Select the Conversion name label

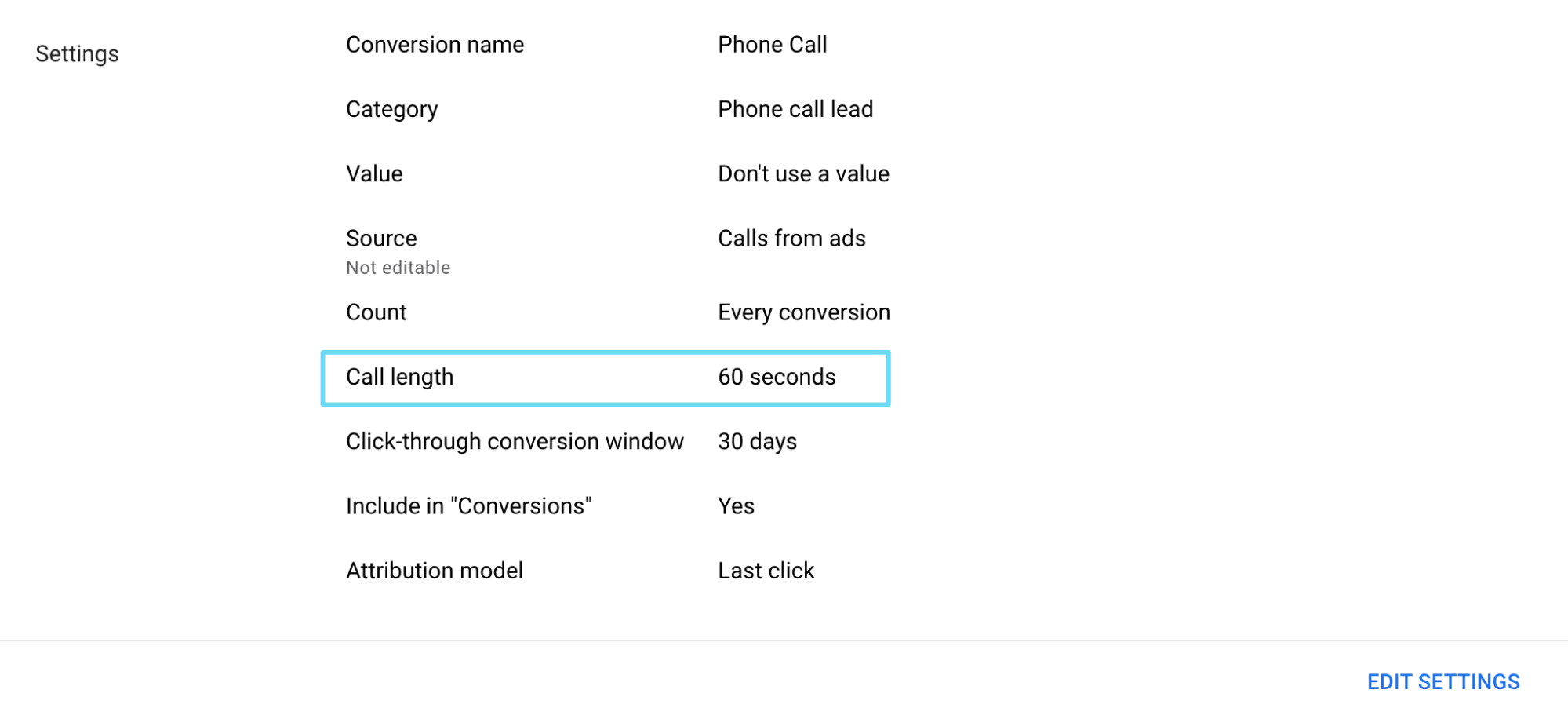(x=435, y=45)
